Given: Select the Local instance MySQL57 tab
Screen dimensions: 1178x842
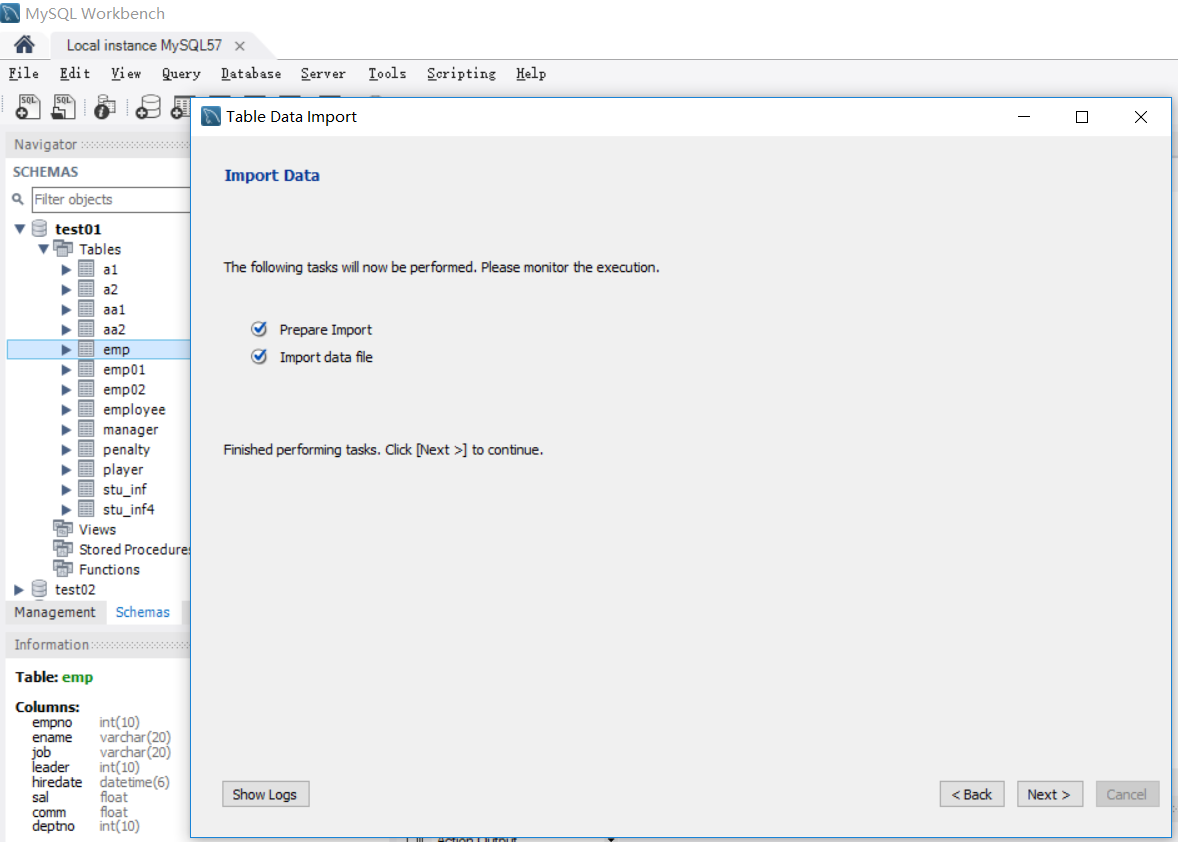Looking at the screenshot, I should coord(143,46).
